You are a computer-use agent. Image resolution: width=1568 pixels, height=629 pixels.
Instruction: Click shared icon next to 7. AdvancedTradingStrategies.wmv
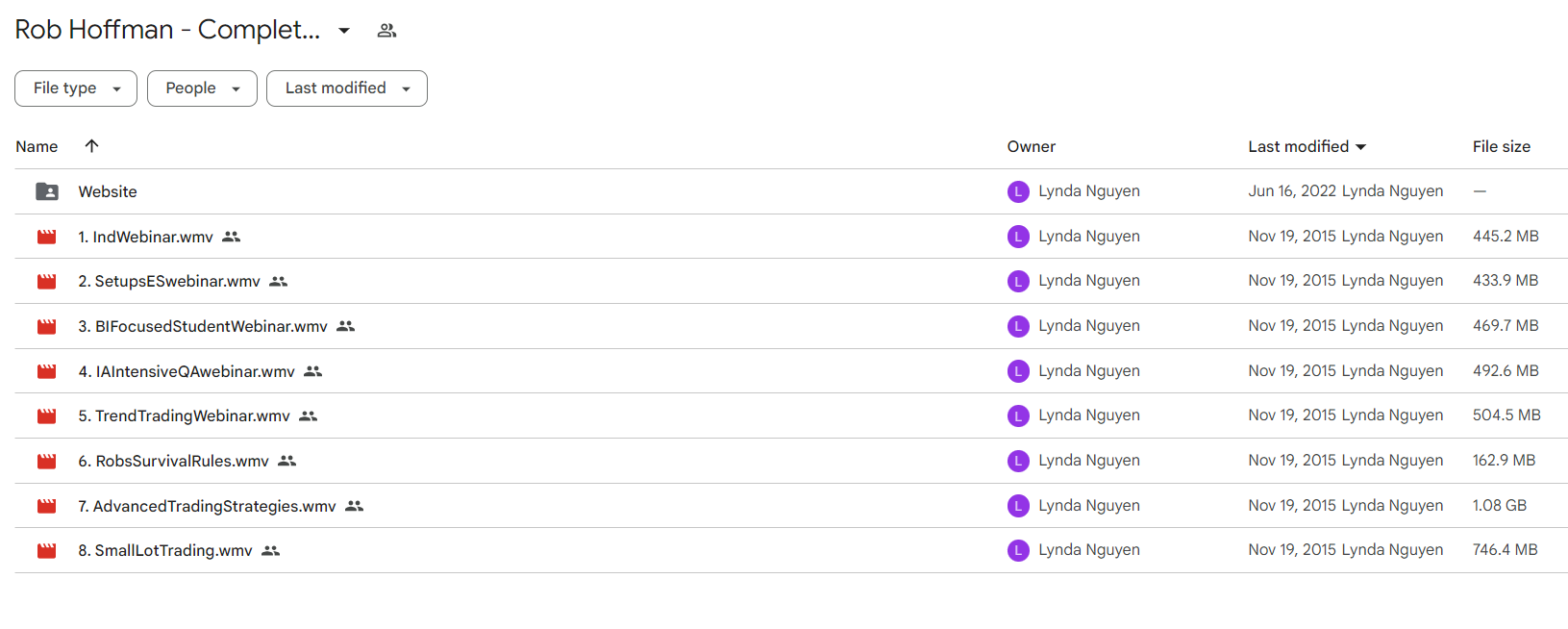pos(355,506)
